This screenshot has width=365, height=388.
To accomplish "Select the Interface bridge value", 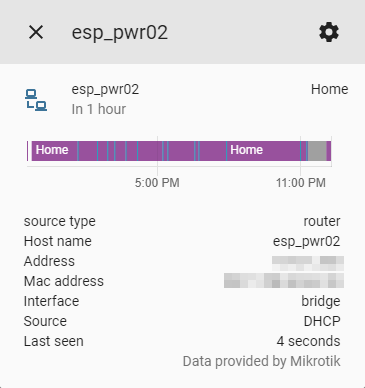I will coord(321,301).
